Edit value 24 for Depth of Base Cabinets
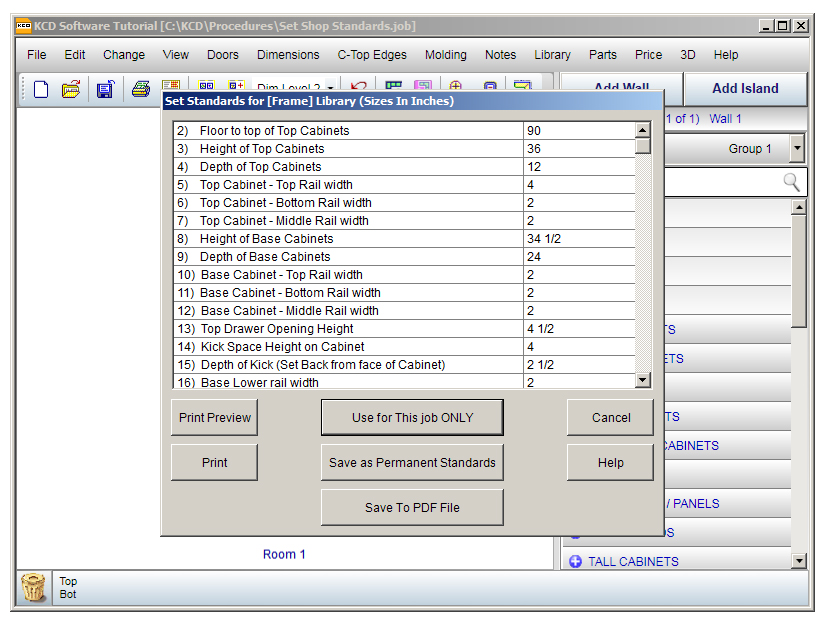Image resolution: width=839 pixels, height=641 pixels. (x=579, y=256)
